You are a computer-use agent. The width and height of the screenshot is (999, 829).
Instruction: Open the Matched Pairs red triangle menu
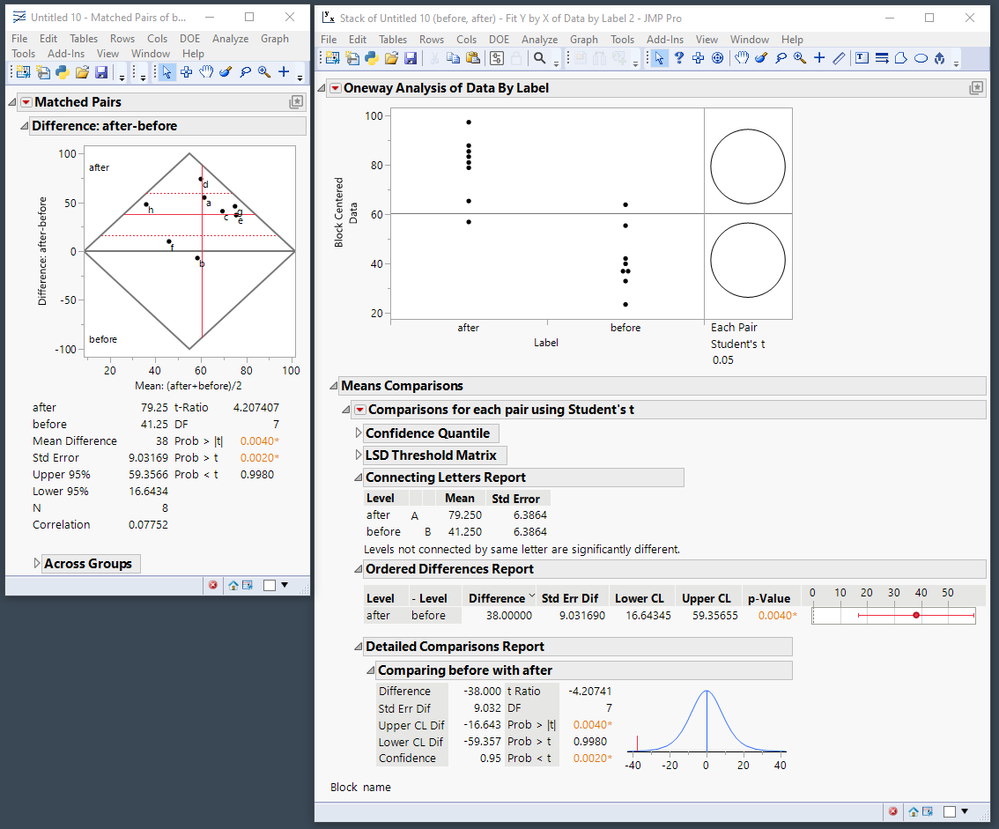click(x=25, y=102)
